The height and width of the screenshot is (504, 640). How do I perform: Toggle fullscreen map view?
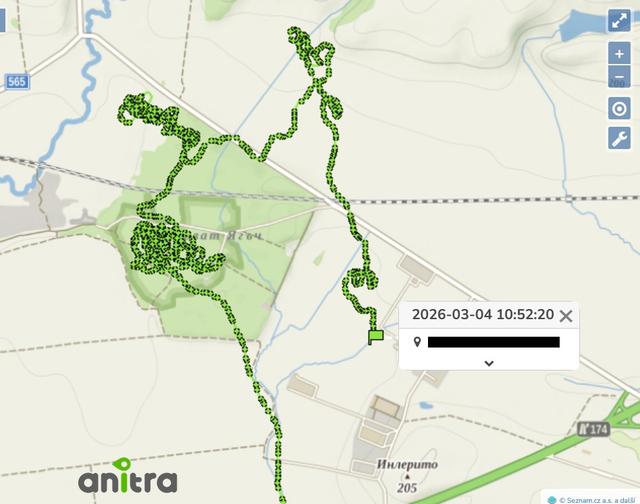click(x=619, y=20)
